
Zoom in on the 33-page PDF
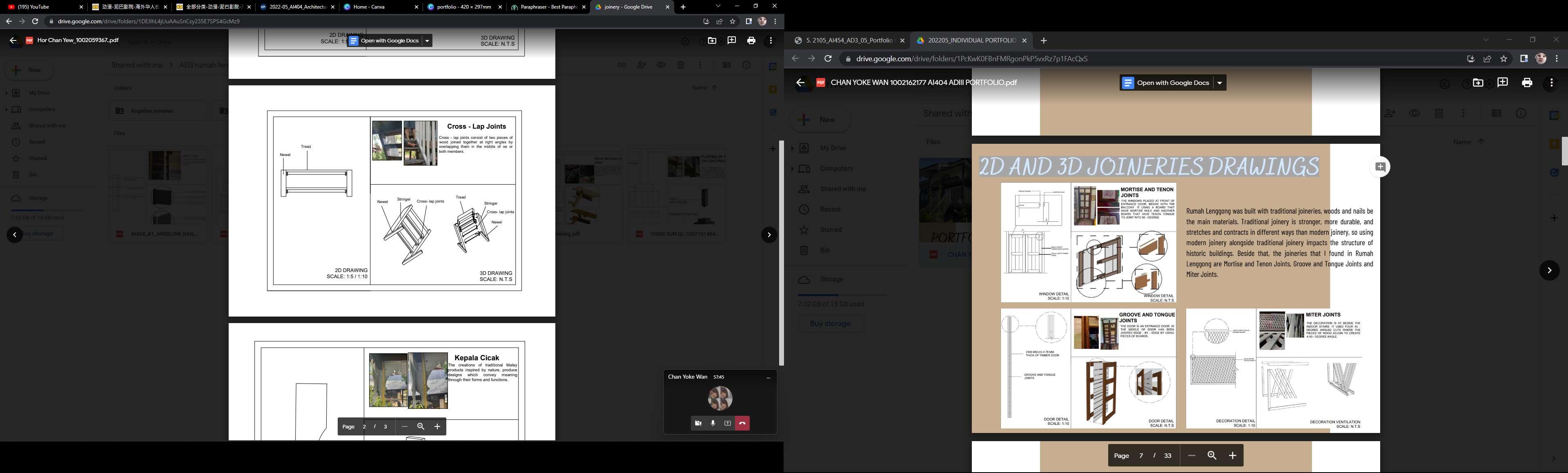(1233, 455)
